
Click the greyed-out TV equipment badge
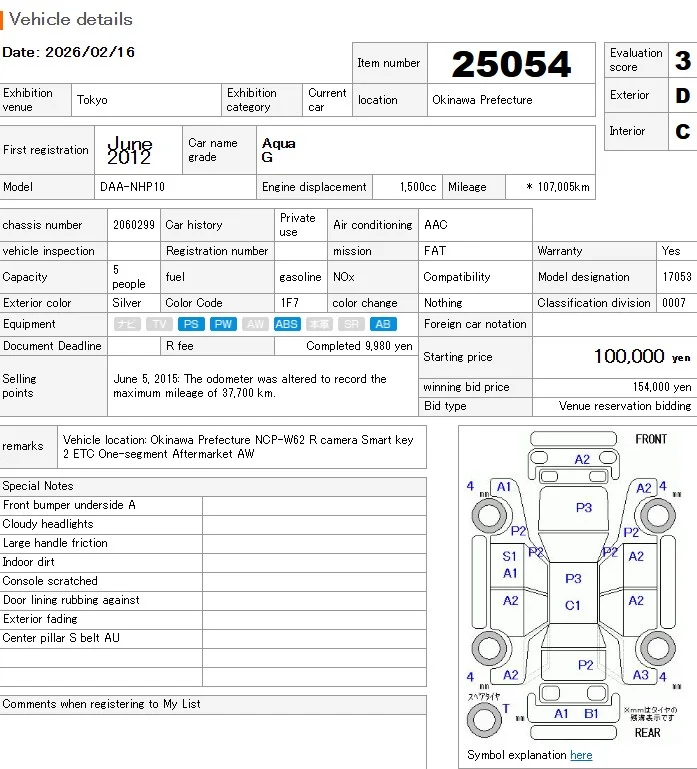pyautogui.click(x=159, y=324)
